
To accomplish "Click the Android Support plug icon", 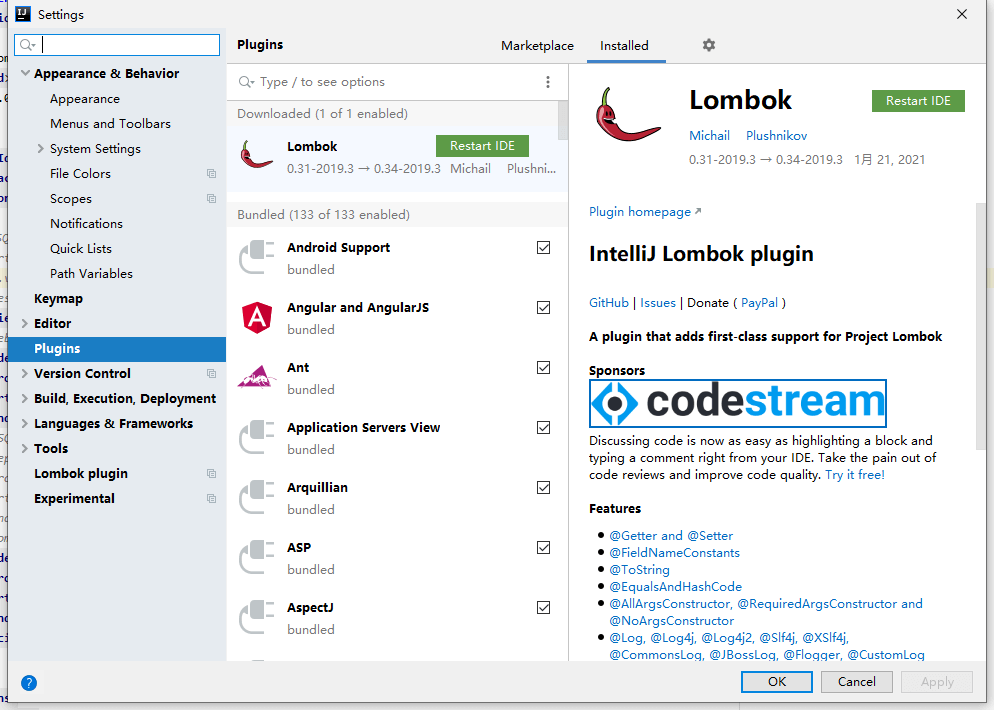I will [256, 257].
